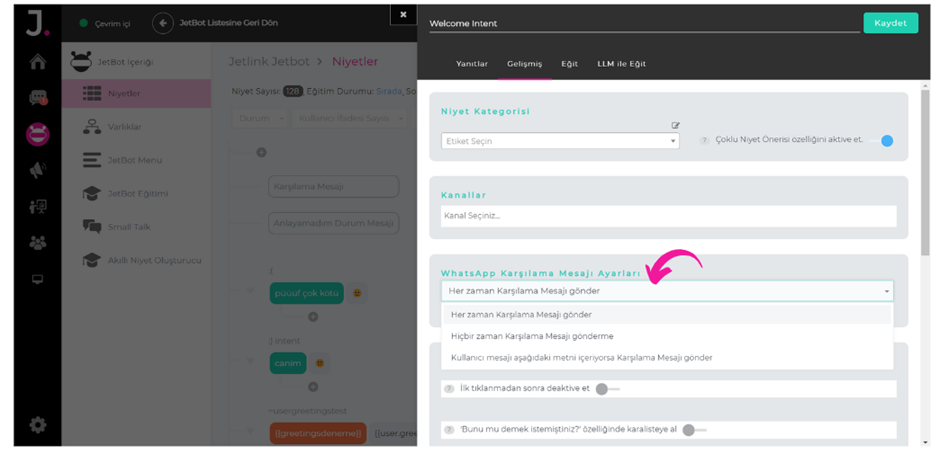Click help icon beside 'Bunu mu demek istemiştiniz?'
This screenshot has height=454, width=940.
[448, 430]
